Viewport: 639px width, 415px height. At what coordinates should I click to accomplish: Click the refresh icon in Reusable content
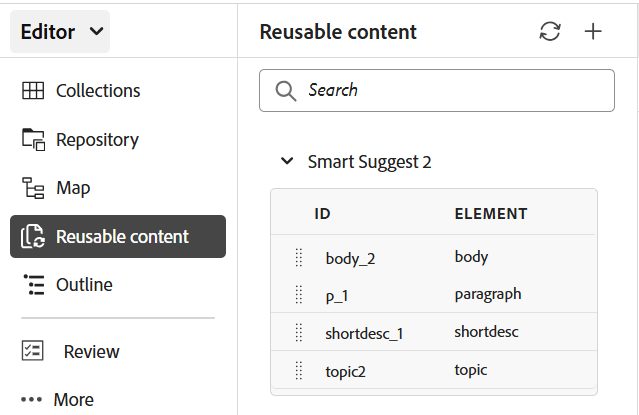[x=550, y=31]
